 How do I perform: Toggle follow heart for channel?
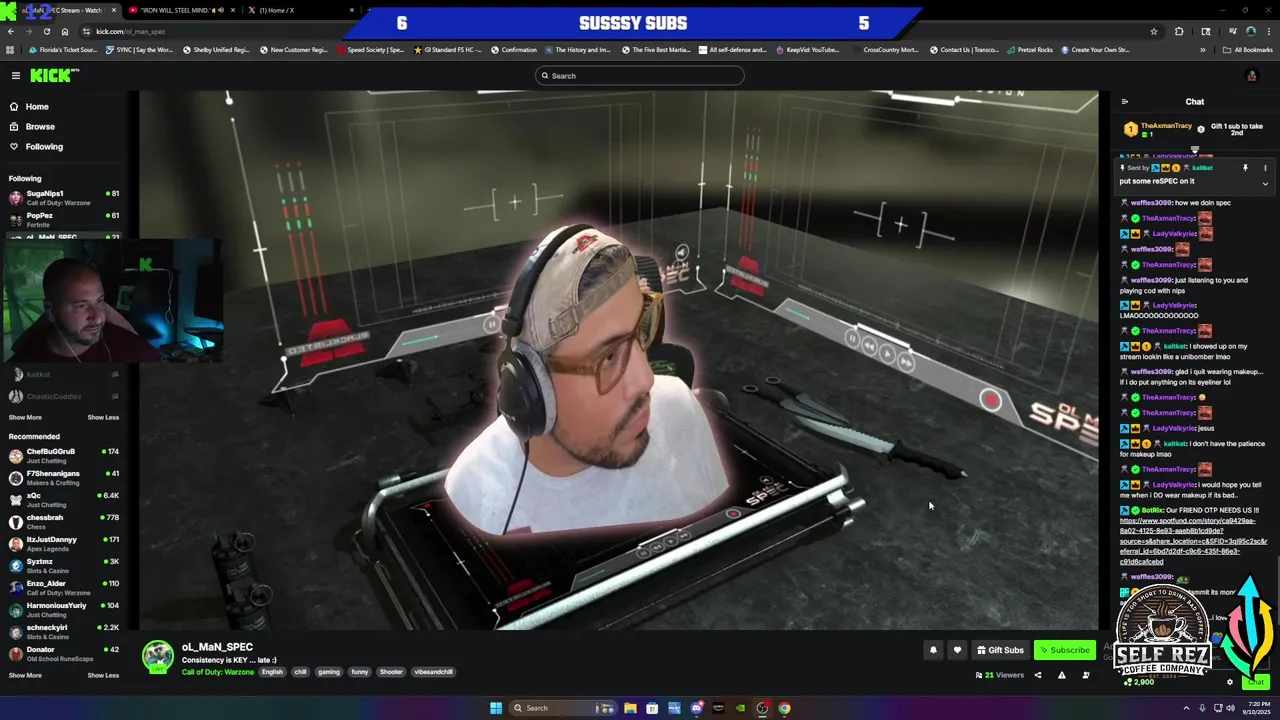coord(957,650)
